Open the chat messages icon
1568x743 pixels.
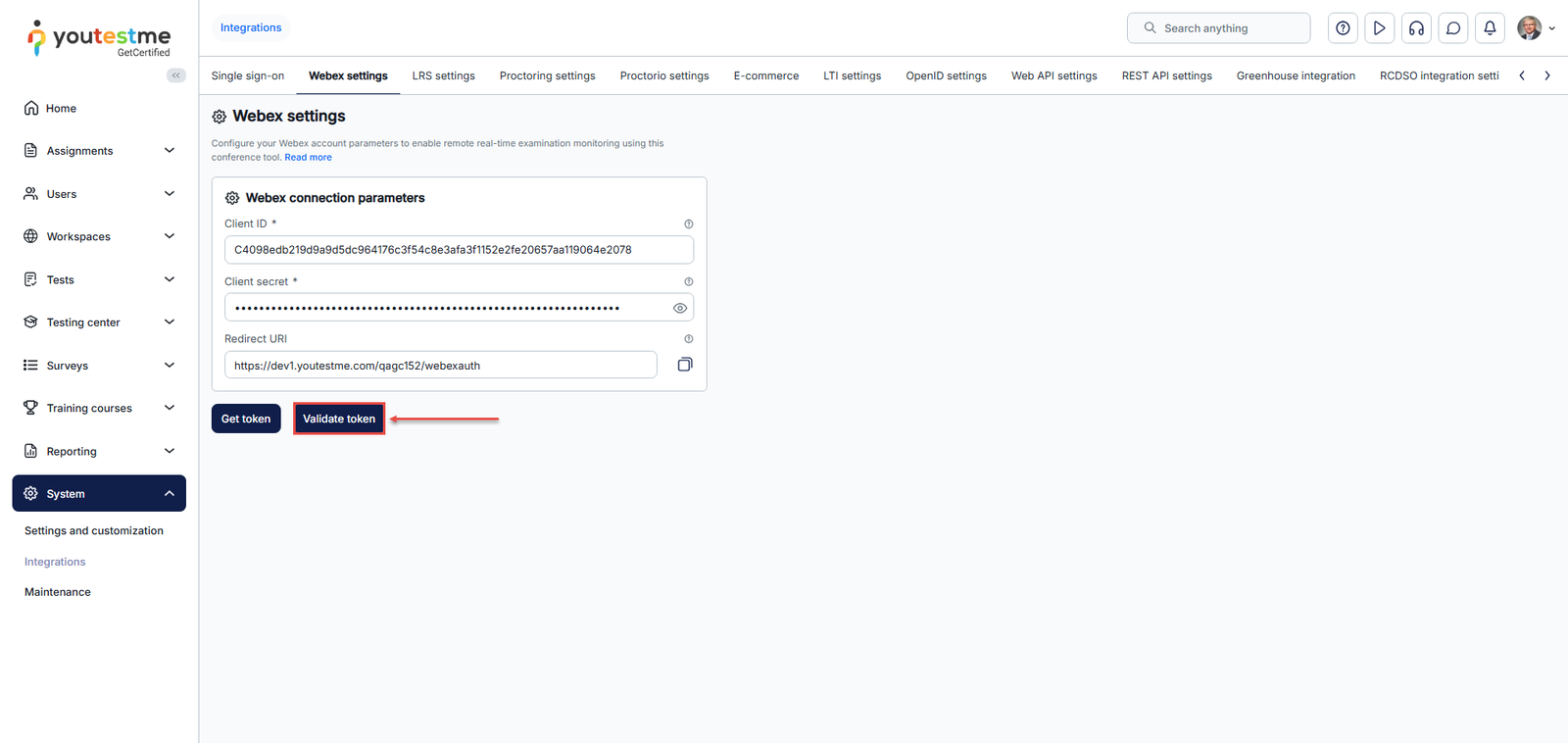[x=1453, y=28]
